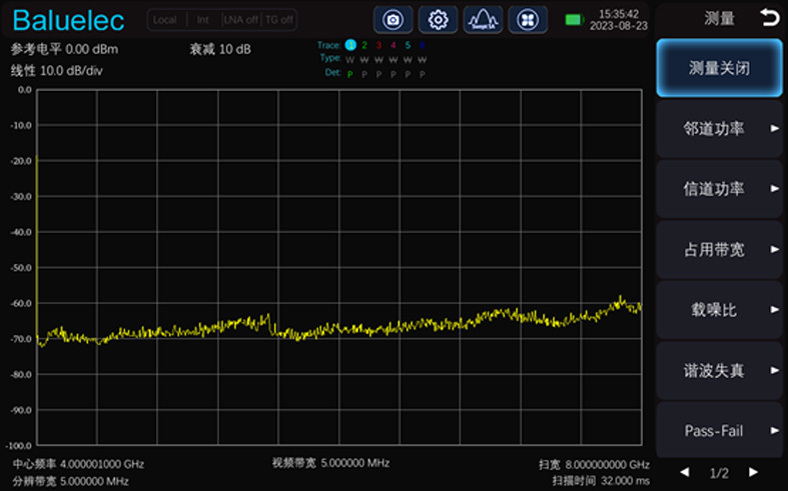The height and width of the screenshot is (491, 788).
Task: Select trace 3 indicator
Action: (x=379, y=45)
